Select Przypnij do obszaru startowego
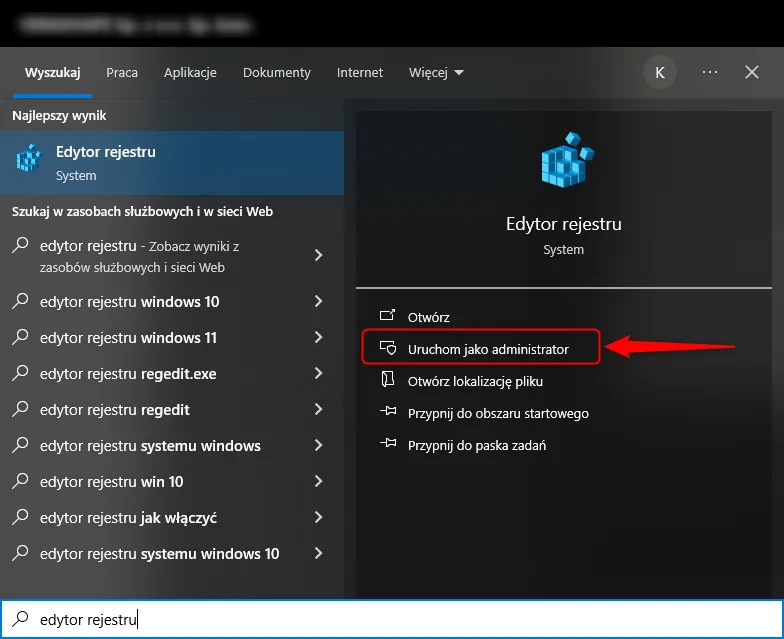The image size is (784, 639). [x=498, y=414]
